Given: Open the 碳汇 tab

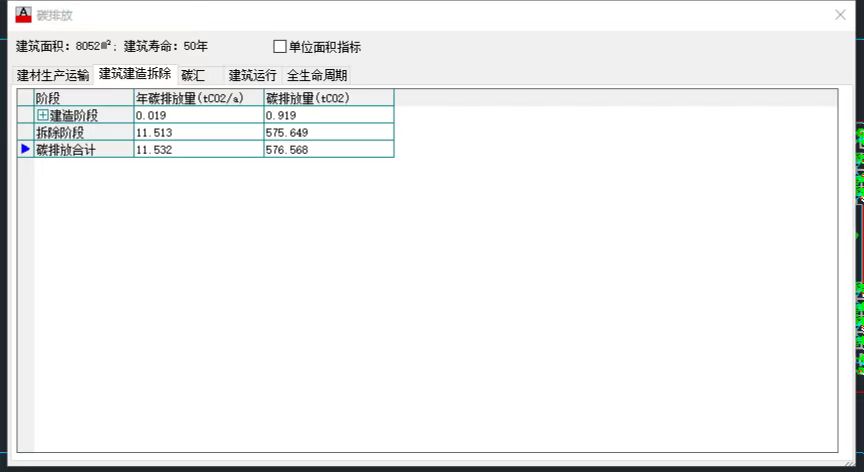Looking at the screenshot, I should click(x=193, y=75).
